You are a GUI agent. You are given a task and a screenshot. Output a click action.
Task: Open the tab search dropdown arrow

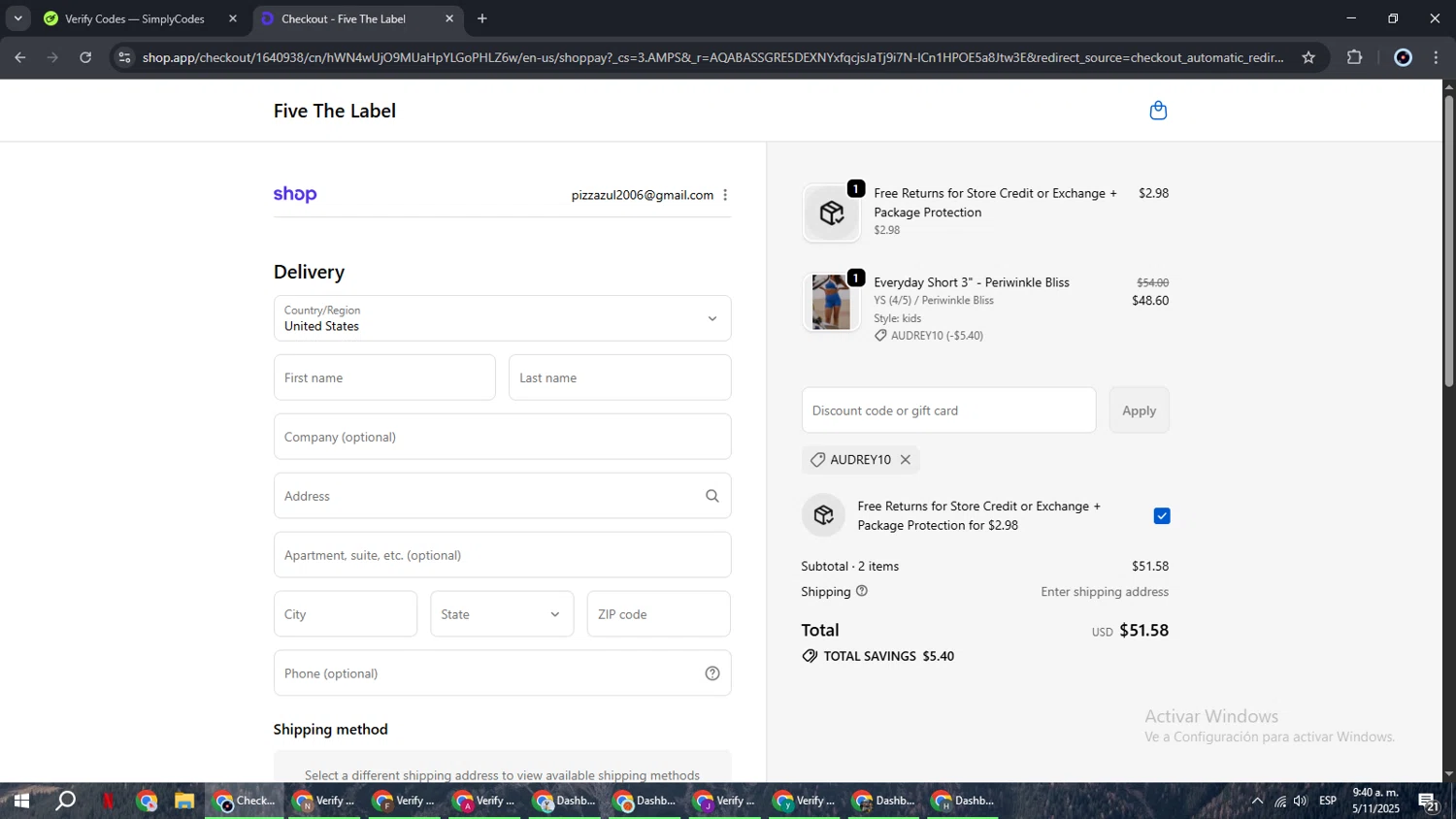coord(17,18)
